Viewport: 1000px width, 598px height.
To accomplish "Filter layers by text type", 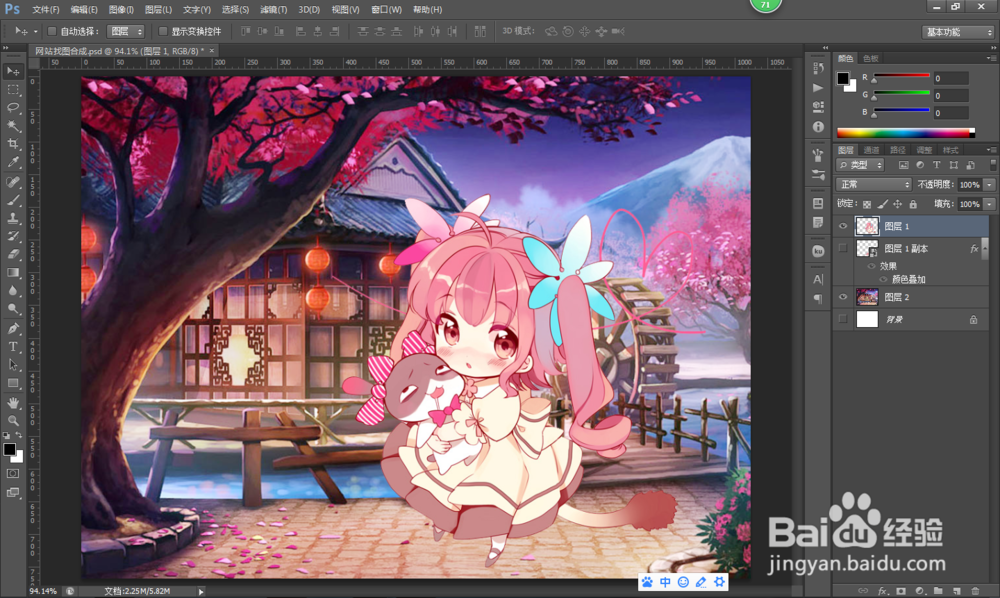I will point(936,165).
